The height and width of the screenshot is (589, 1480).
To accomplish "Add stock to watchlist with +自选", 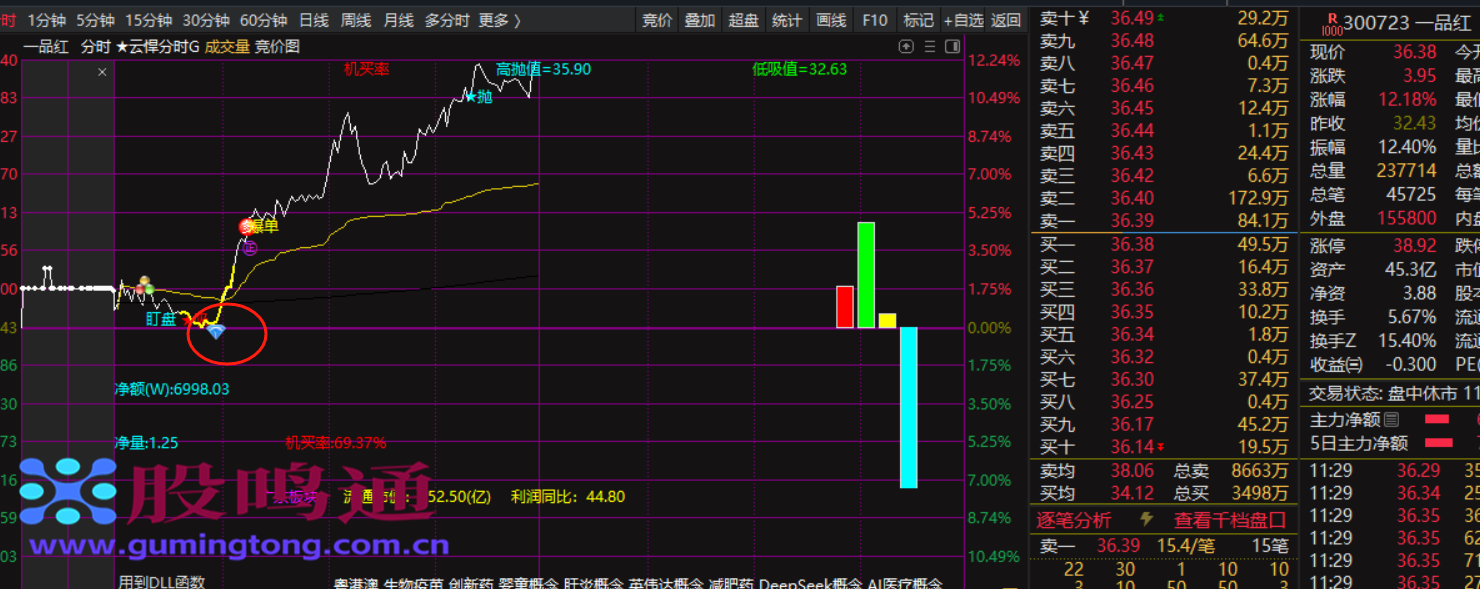I will point(962,20).
